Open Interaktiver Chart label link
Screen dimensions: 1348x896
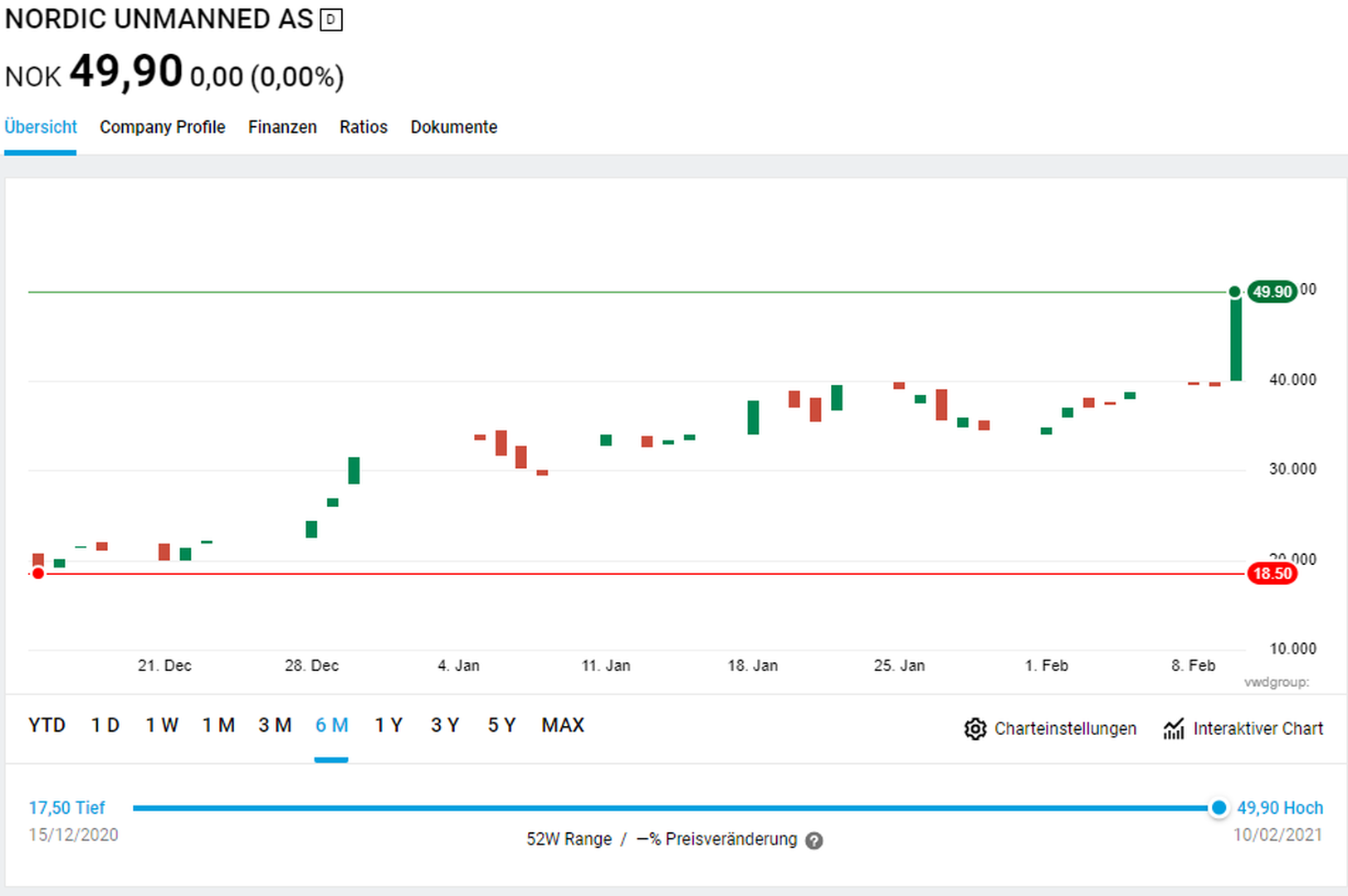coord(1258,728)
